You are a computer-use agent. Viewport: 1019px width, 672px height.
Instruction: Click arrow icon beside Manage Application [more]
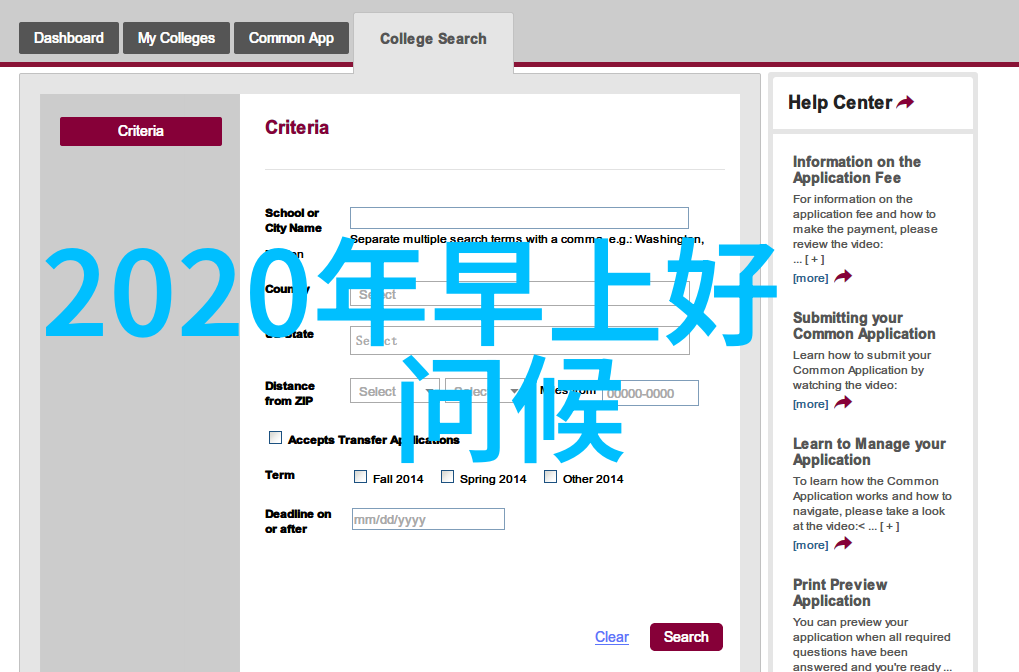tap(843, 544)
